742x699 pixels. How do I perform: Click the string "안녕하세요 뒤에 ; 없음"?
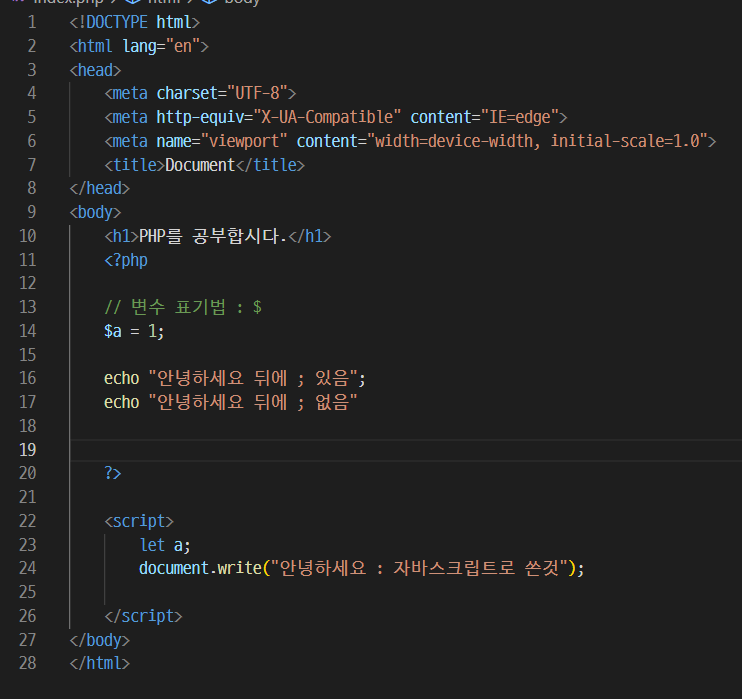coord(253,402)
